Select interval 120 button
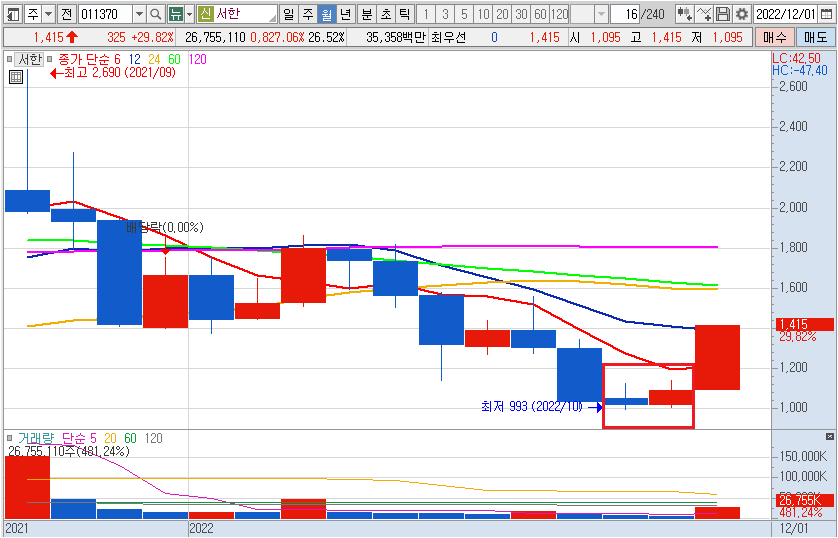This screenshot has height=538, width=838. coord(560,14)
